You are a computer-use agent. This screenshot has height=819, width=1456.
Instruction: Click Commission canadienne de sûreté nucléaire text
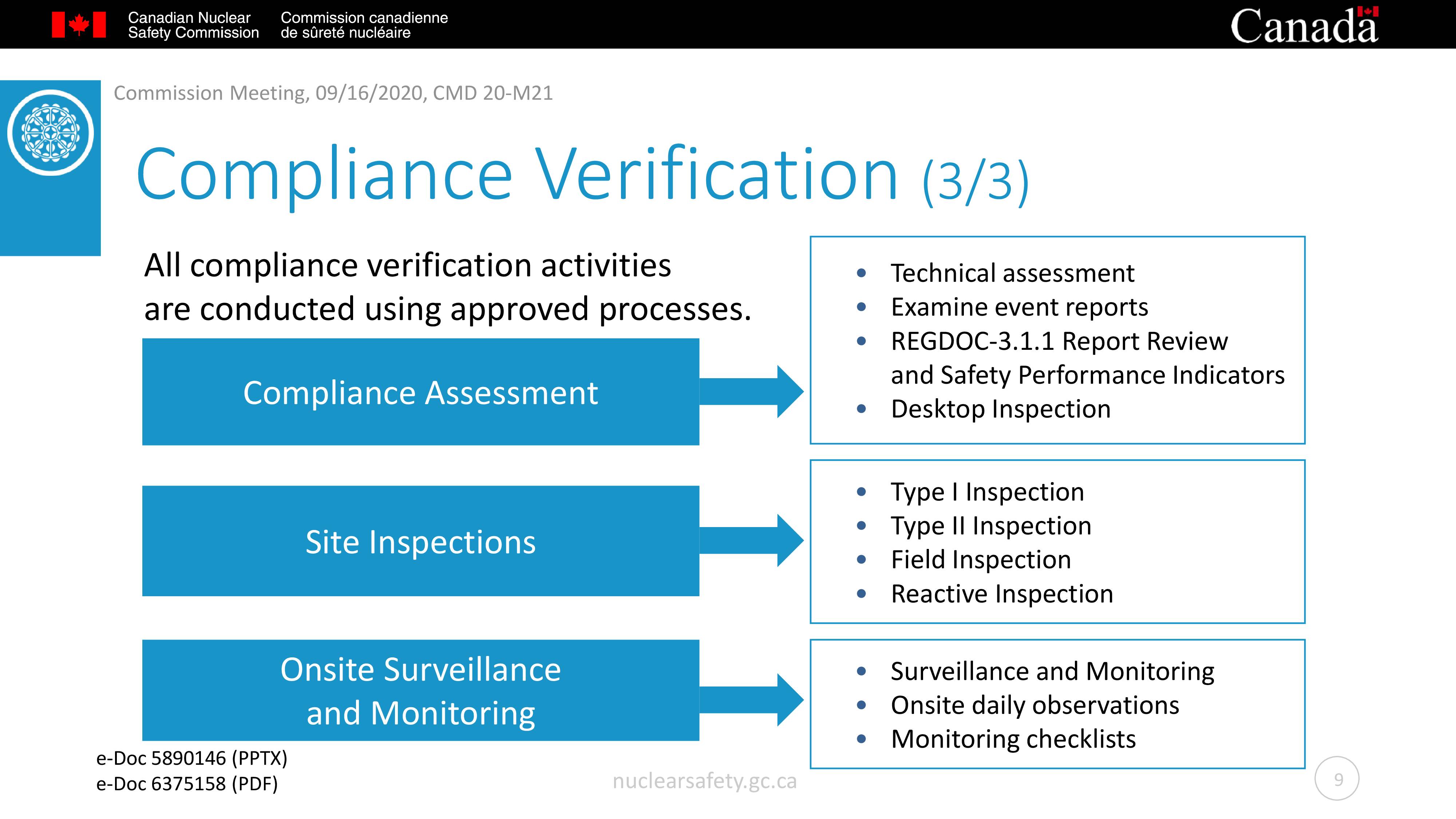click(364, 25)
